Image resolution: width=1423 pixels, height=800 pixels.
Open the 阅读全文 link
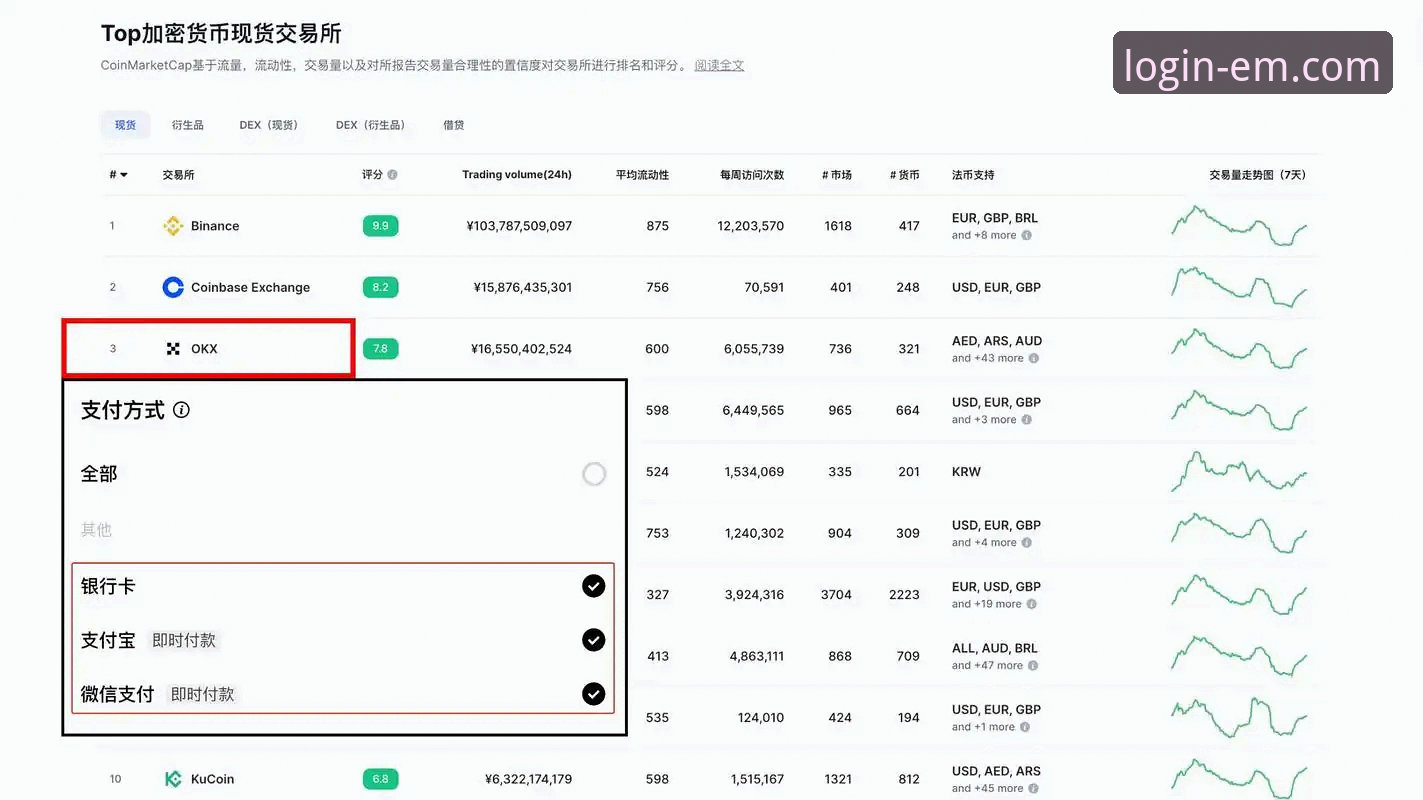click(719, 66)
